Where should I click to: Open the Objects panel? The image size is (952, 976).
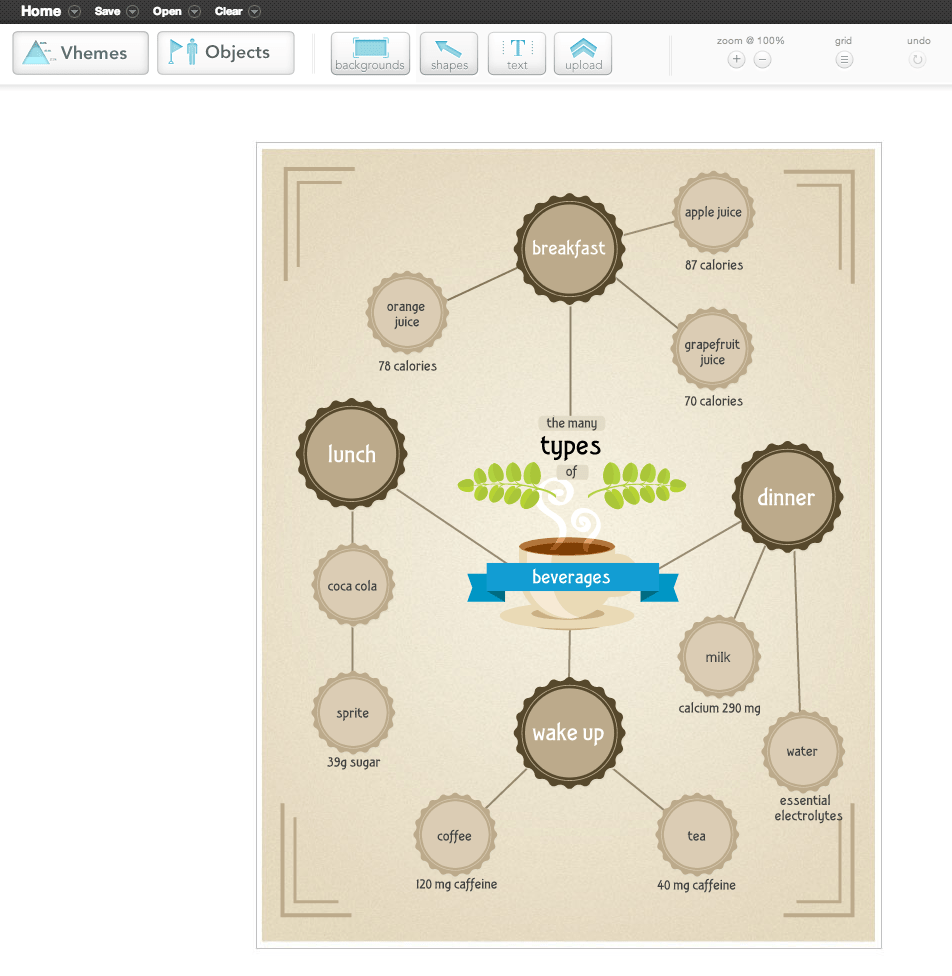pyautogui.click(x=225, y=53)
